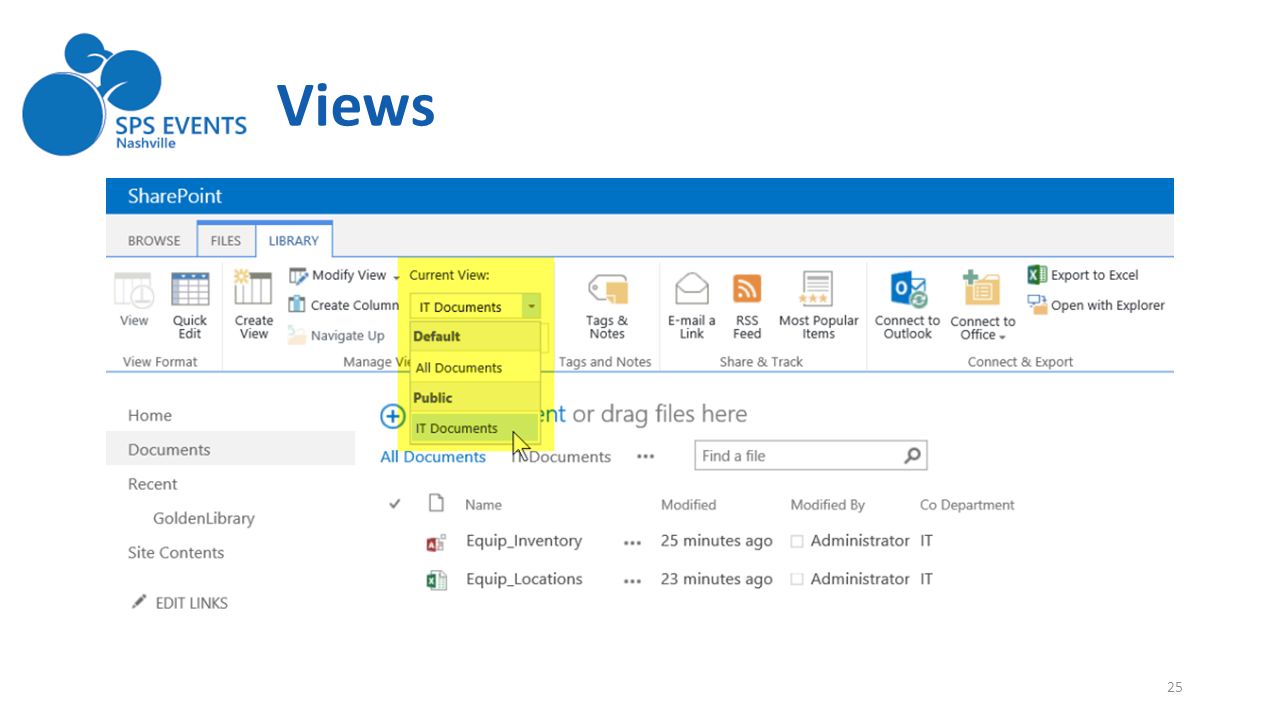This screenshot has height=720, width=1280.
Task: Click the plus new document icon
Action: pyautogui.click(x=392, y=416)
